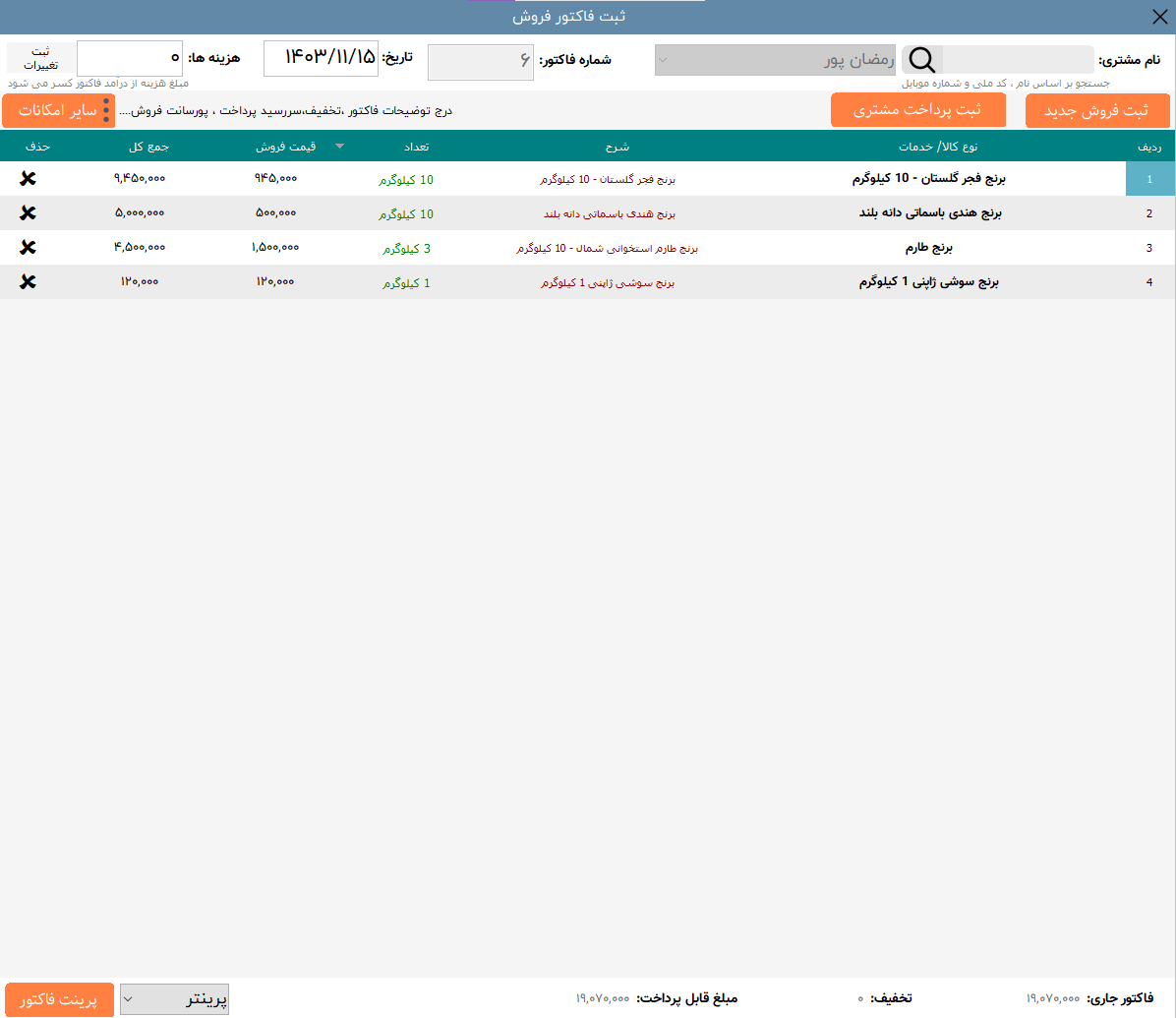Click sale price ۱,۵۰۰,۰۰۰
The height and width of the screenshot is (1018, 1176).
coord(275,248)
